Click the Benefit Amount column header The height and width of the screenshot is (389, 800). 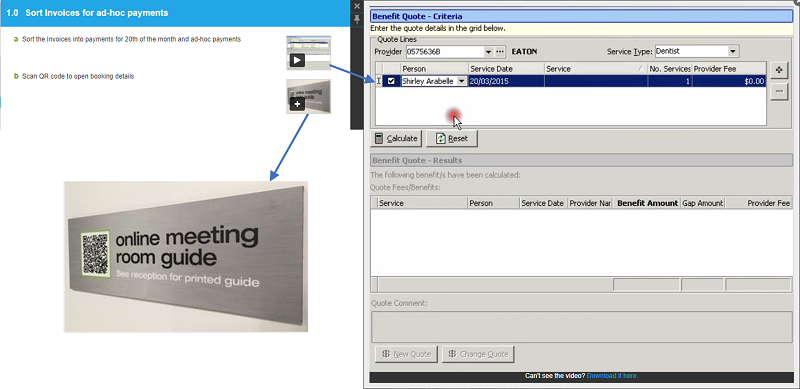[x=647, y=203]
